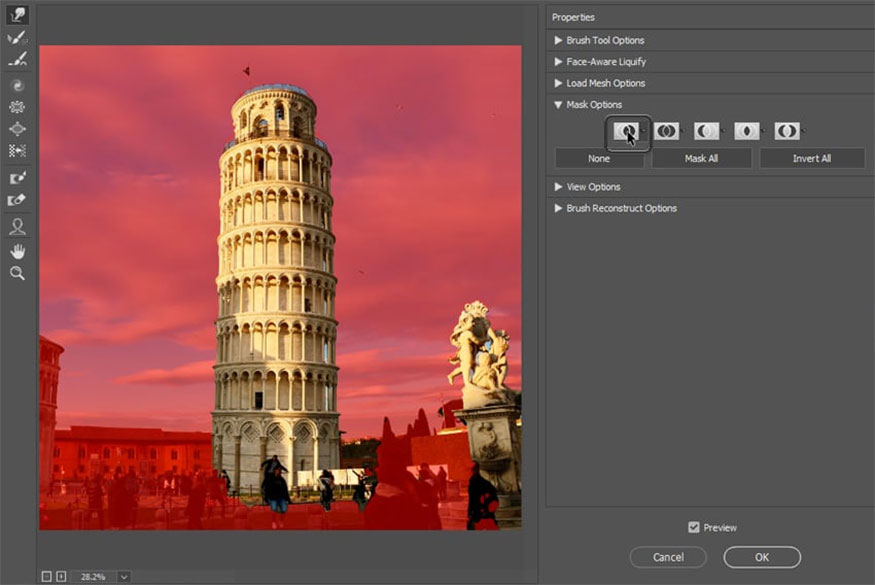
Task: Click the Replace Selection mask icon
Action: 627,131
